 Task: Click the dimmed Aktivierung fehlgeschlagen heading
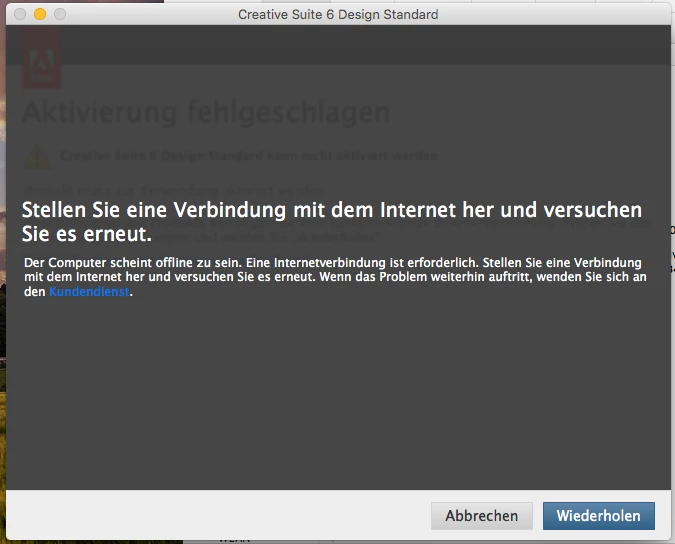[x=206, y=112]
